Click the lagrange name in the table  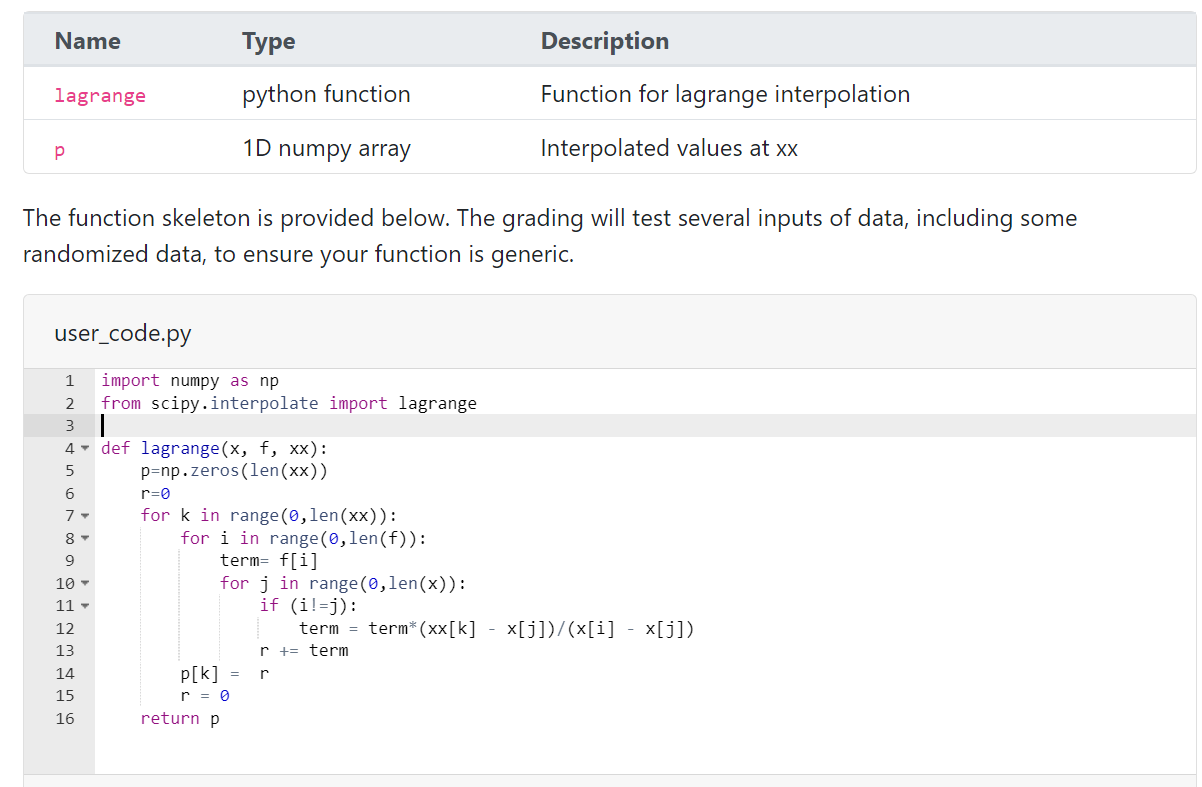(x=100, y=95)
